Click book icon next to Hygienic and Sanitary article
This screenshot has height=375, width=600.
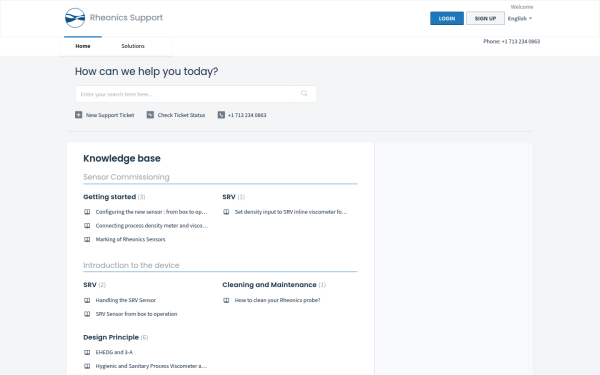87,366
